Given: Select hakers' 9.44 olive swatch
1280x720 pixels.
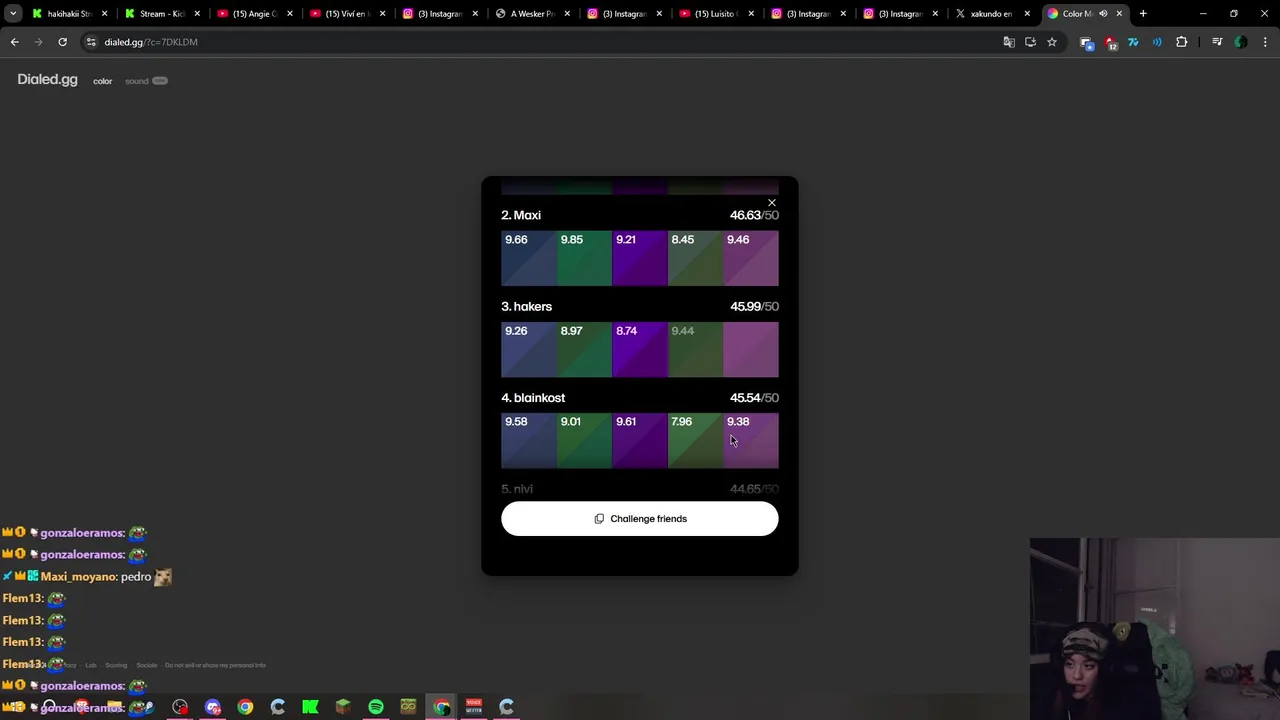Looking at the screenshot, I should point(695,349).
